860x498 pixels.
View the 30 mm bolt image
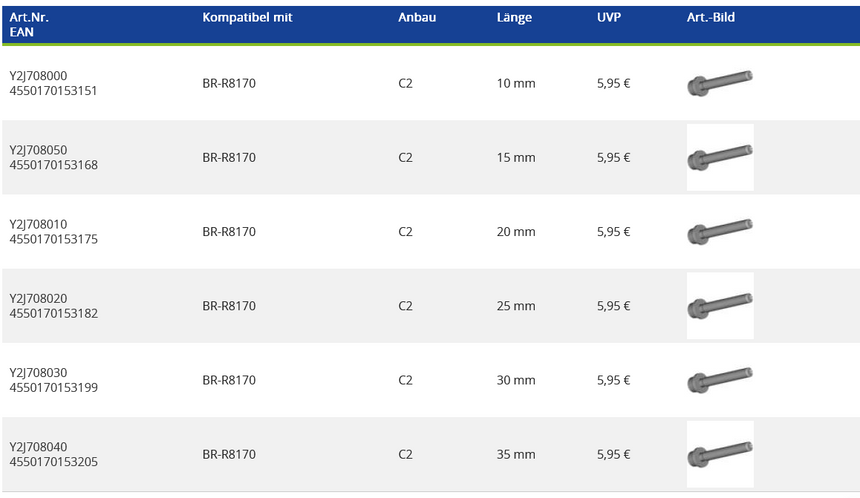tap(720, 380)
